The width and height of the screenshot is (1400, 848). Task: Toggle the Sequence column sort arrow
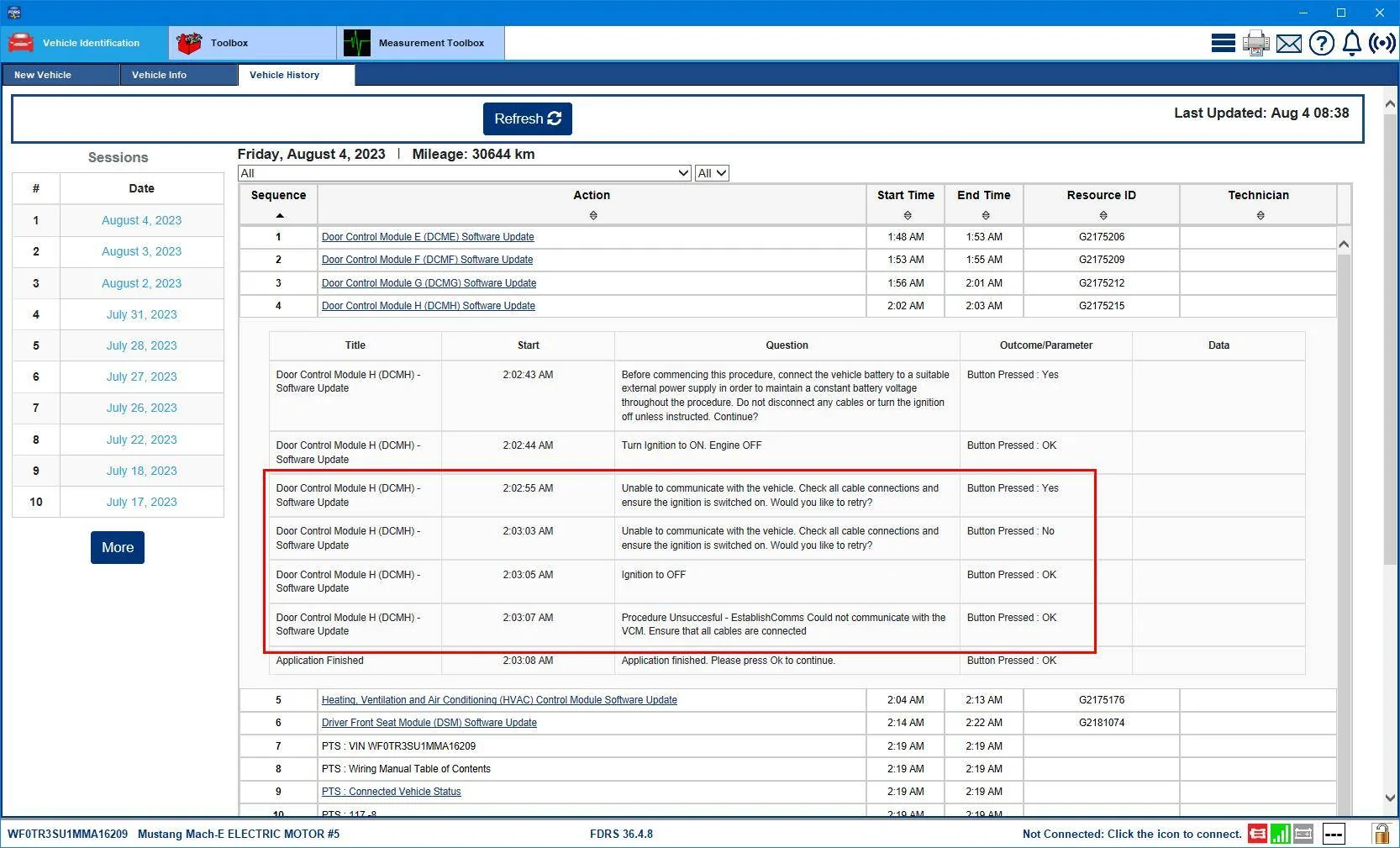coord(280,216)
